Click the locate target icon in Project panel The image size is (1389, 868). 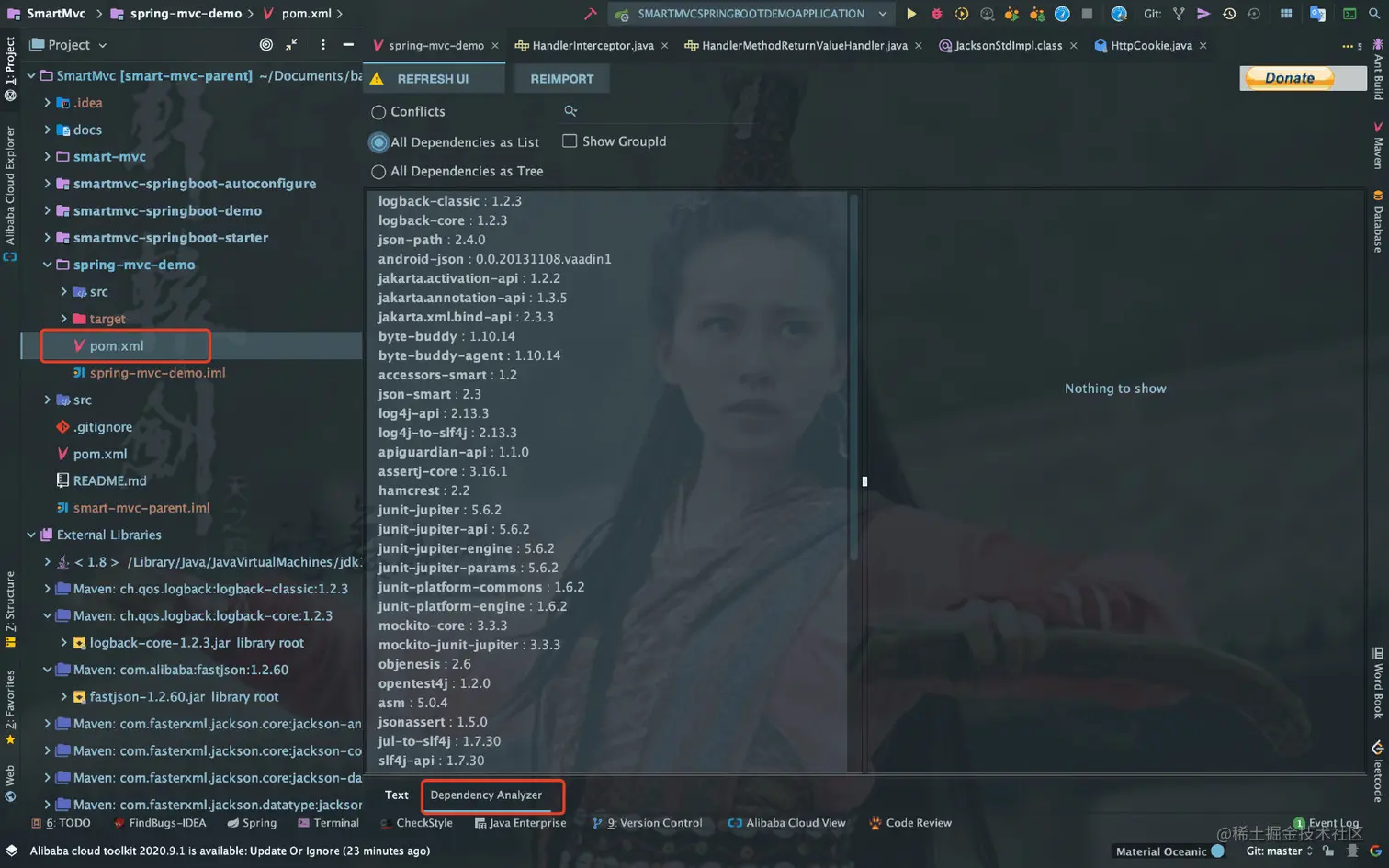point(266,44)
